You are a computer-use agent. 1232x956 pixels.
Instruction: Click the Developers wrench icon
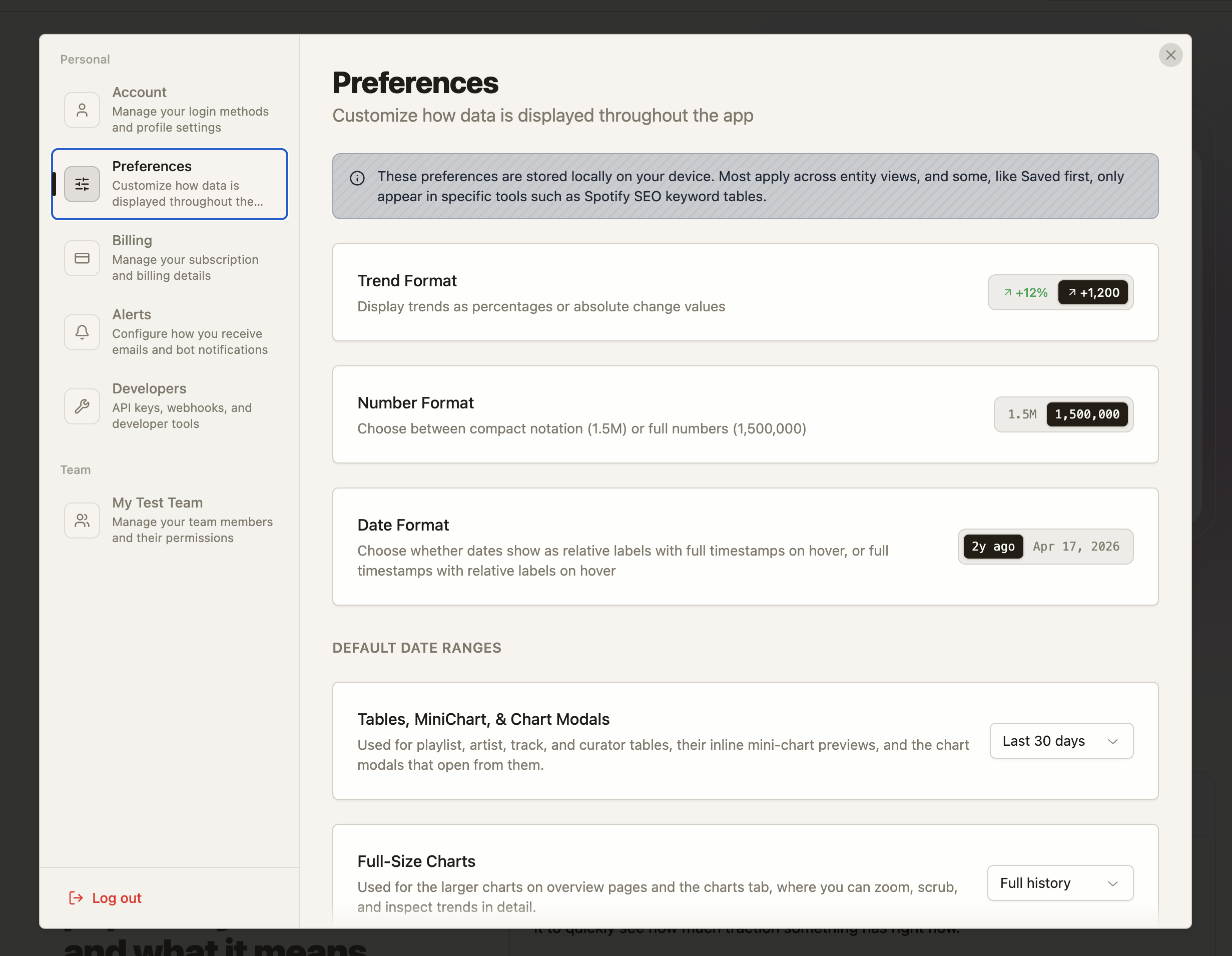coord(82,406)
